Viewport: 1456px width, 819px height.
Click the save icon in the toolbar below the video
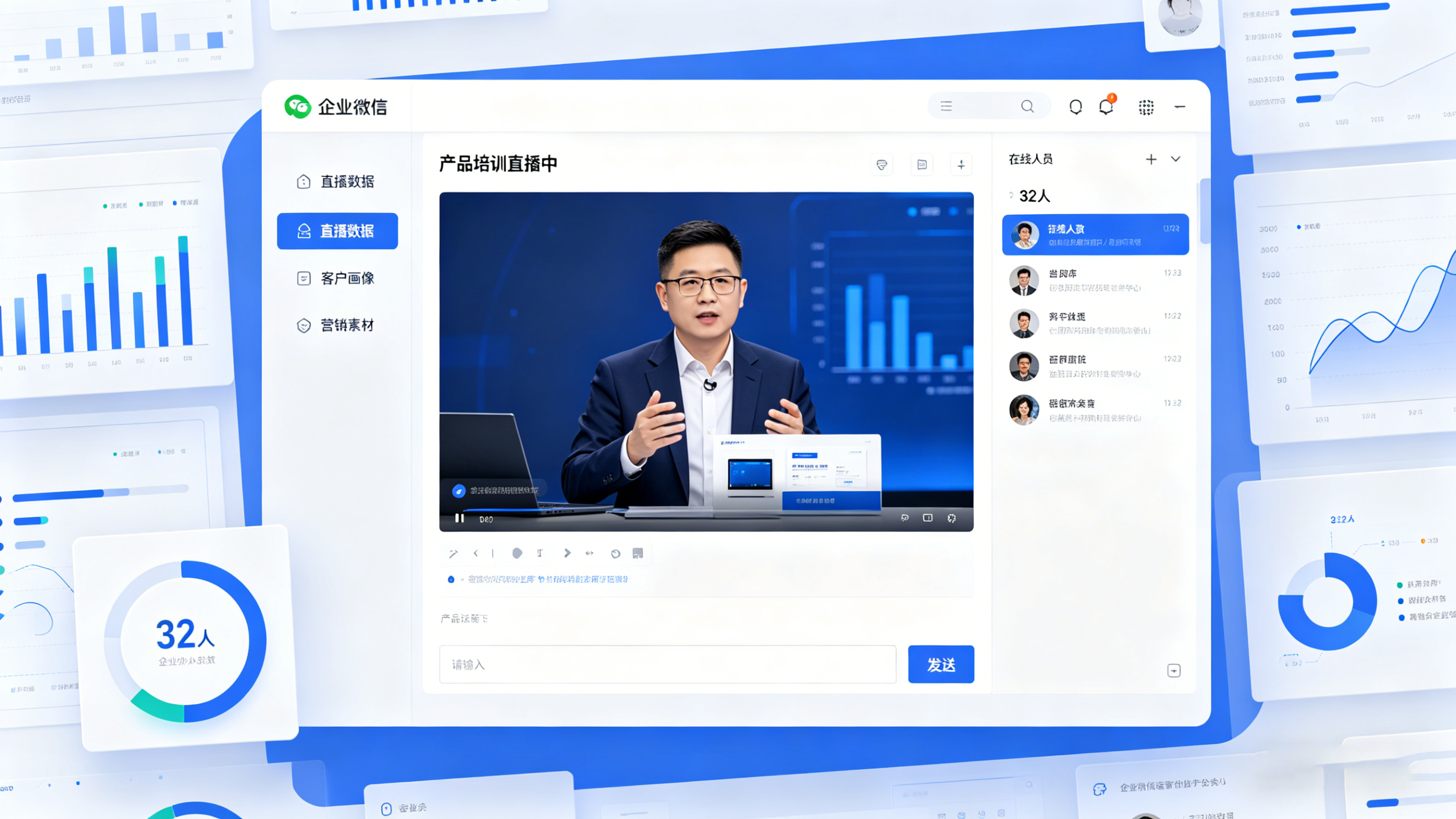coord(639,553)
